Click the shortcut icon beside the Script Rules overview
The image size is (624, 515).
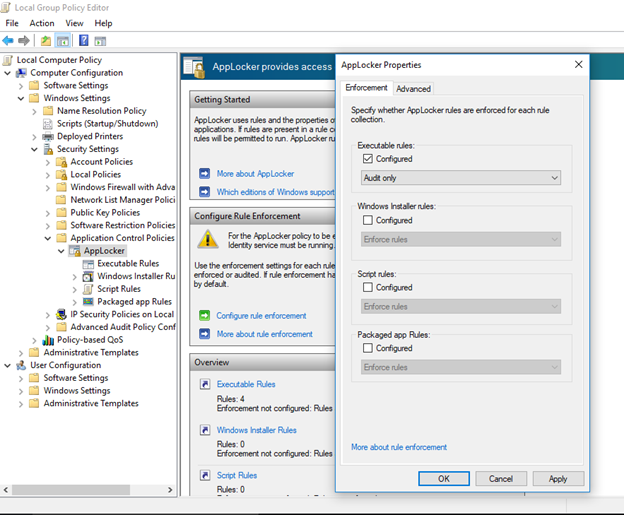(205, 475)
